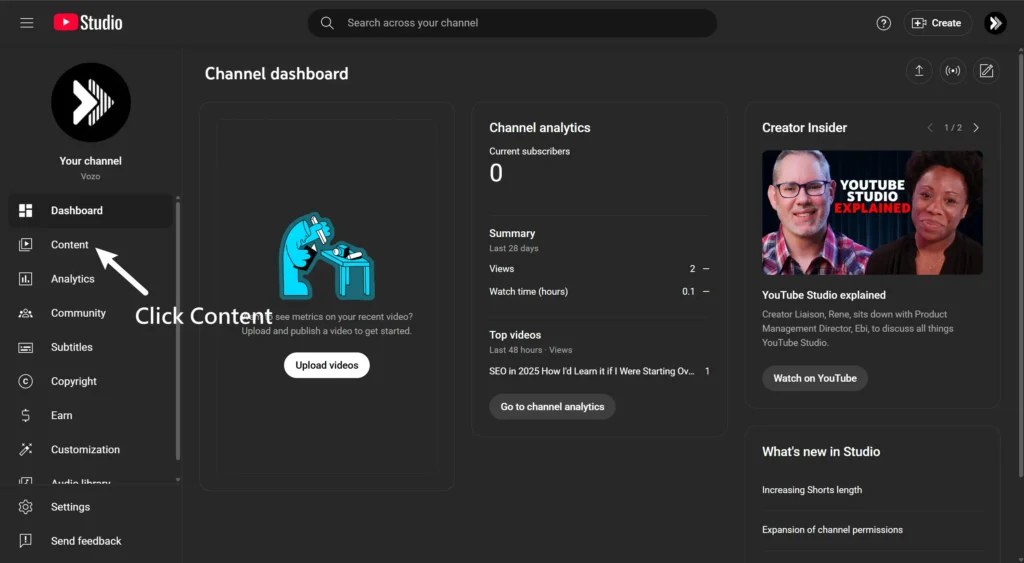Click the search magnifier icon
The image size is (1024, 563).
coord(327,23)
